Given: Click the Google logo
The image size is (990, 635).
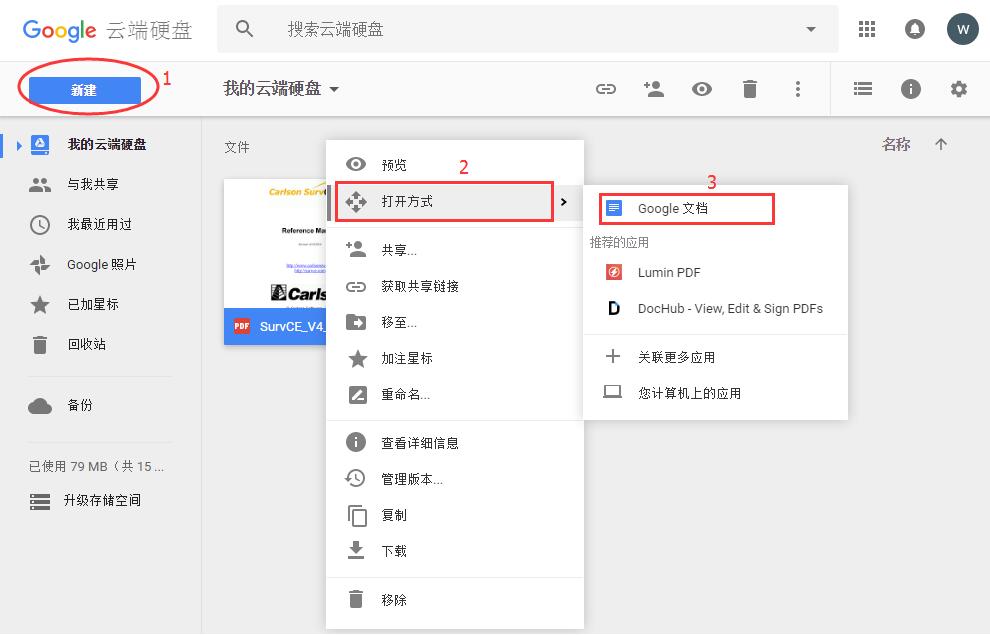Looking at the screenshot, I should click(x=59, y=30).
